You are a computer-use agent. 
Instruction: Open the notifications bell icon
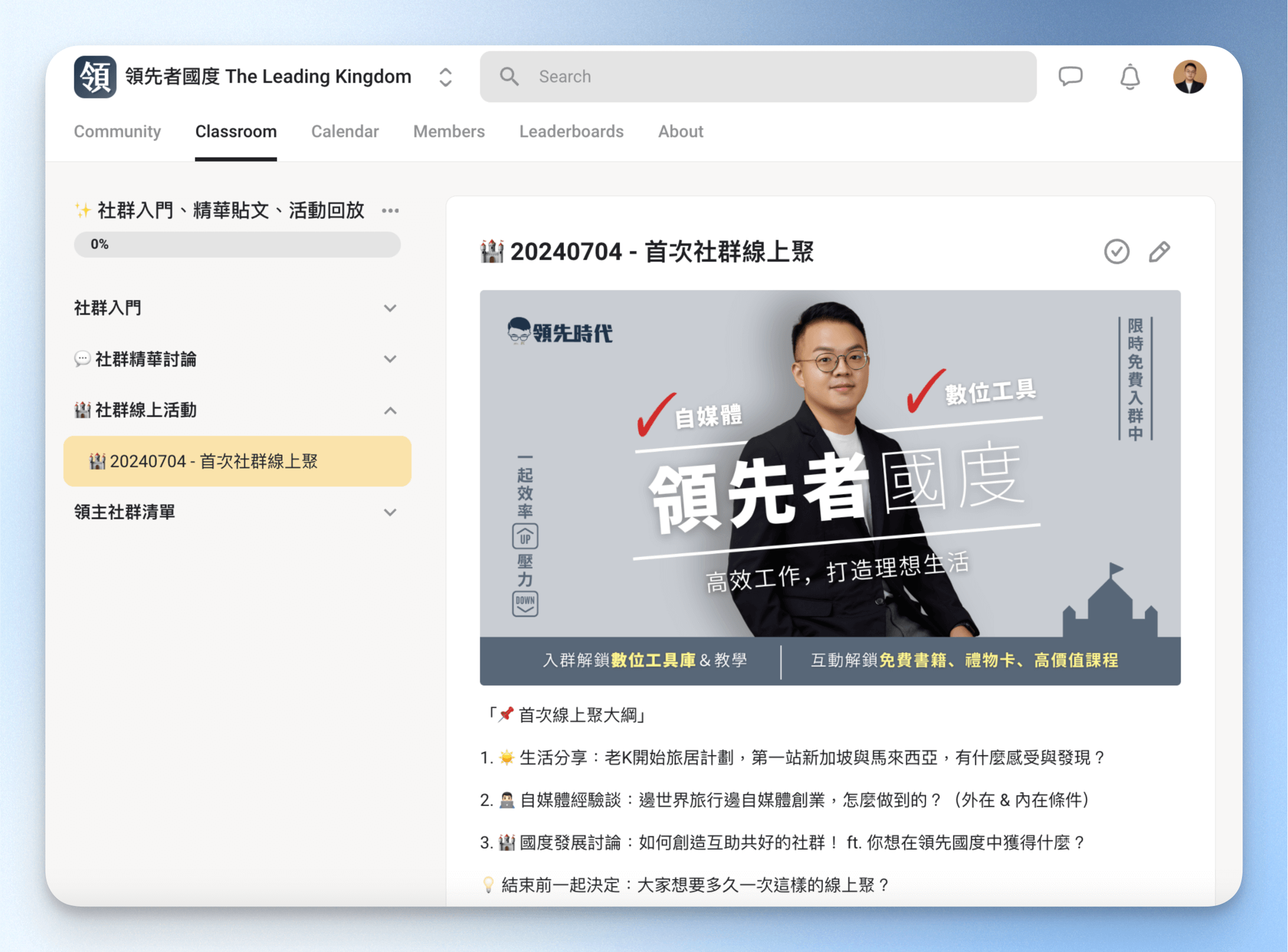1130,77
